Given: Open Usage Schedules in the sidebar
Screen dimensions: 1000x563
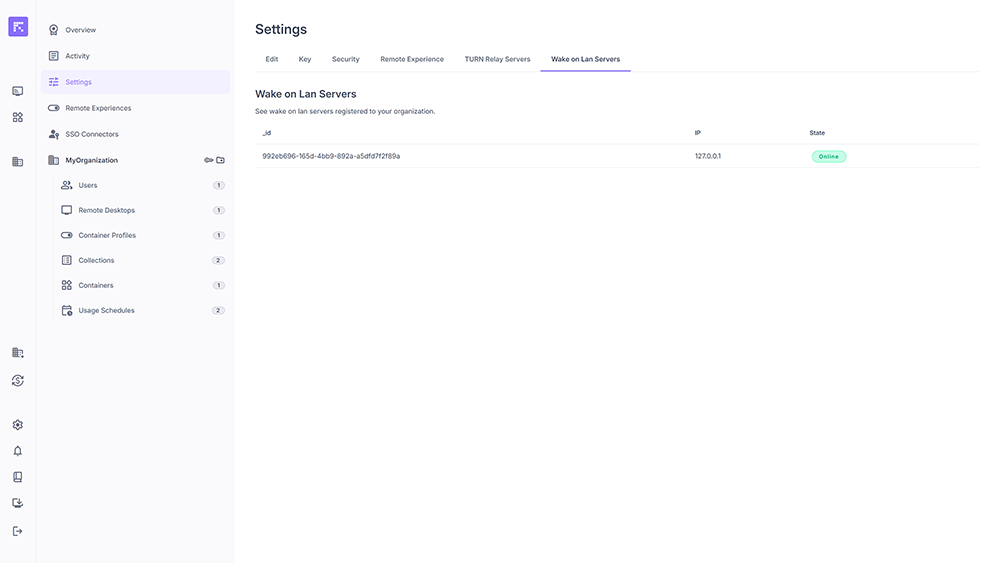Looking at the screenshot, I should point(106,310).
